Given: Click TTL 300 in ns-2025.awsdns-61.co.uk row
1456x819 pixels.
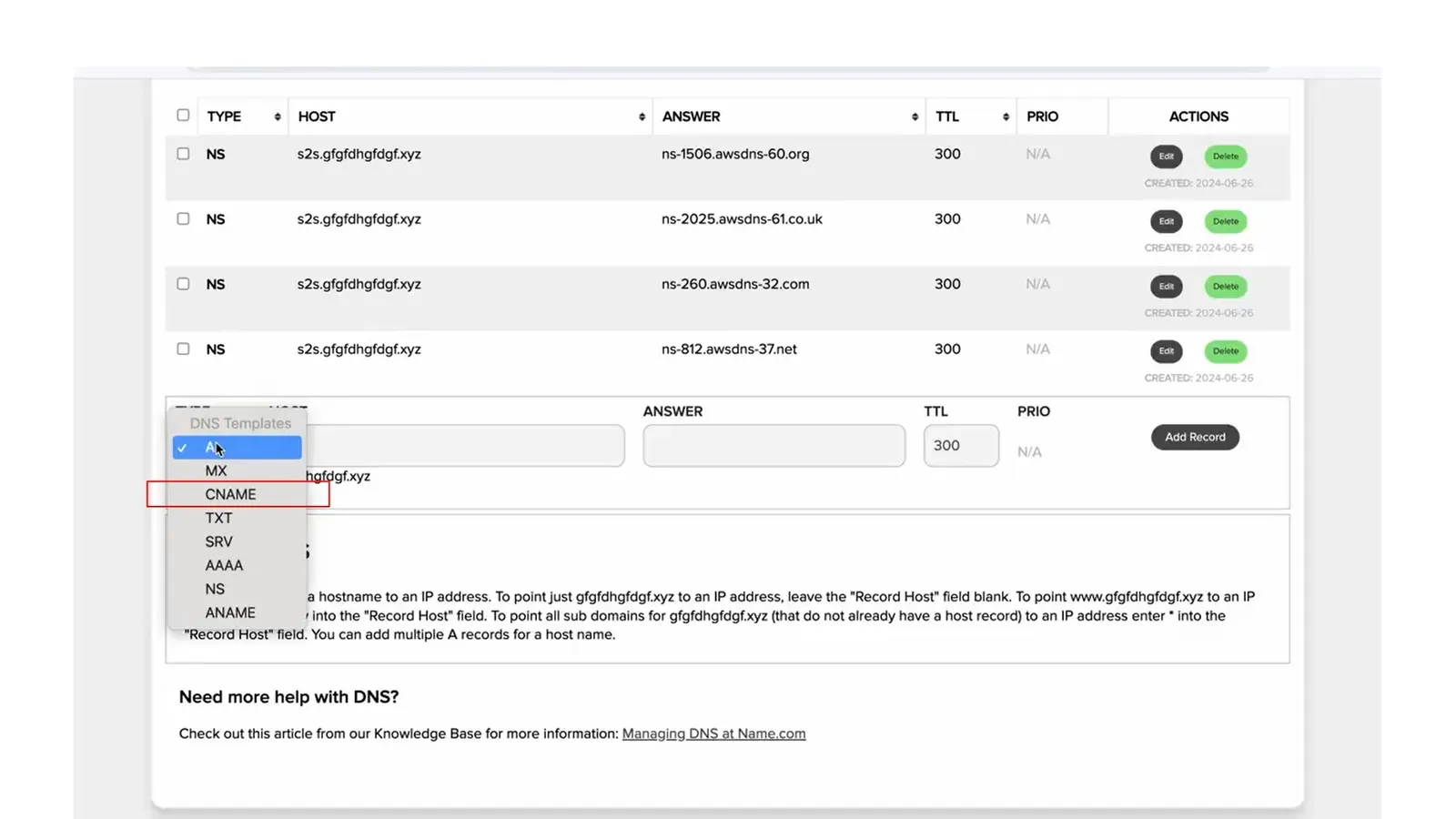Looking at the screenshot, I should tap(947, 218).
